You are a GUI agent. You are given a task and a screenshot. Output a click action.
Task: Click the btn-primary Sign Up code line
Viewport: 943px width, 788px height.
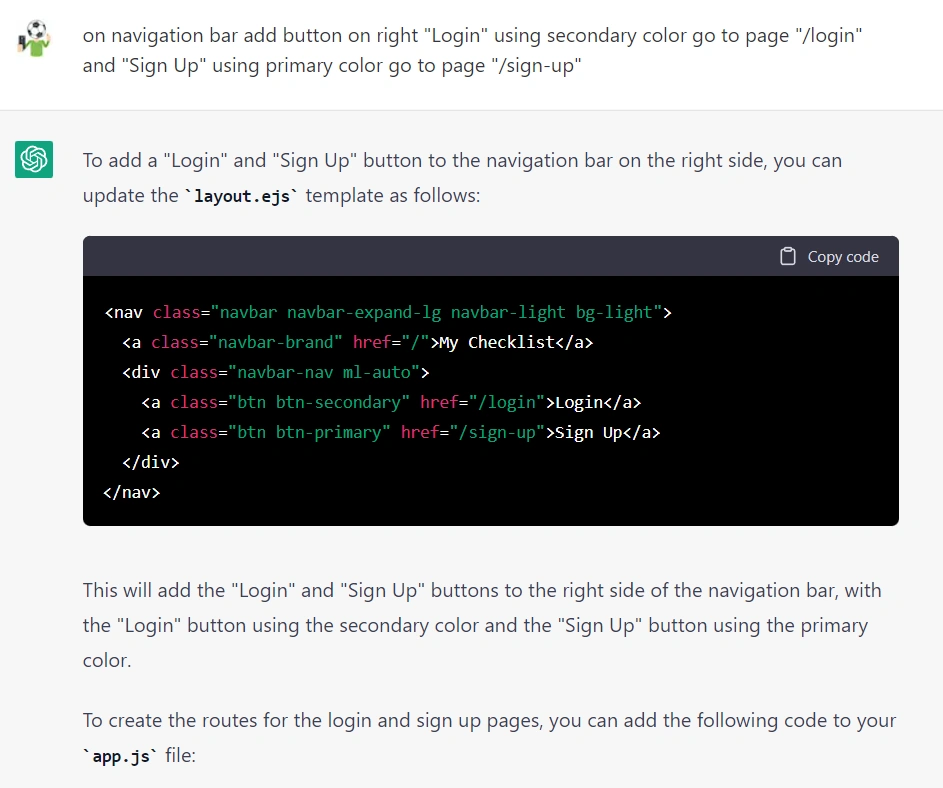click(401, 432)
